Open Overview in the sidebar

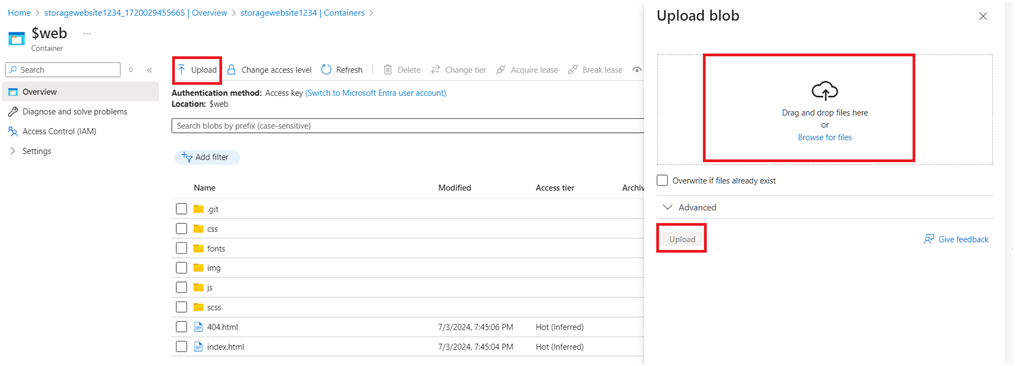80,92
